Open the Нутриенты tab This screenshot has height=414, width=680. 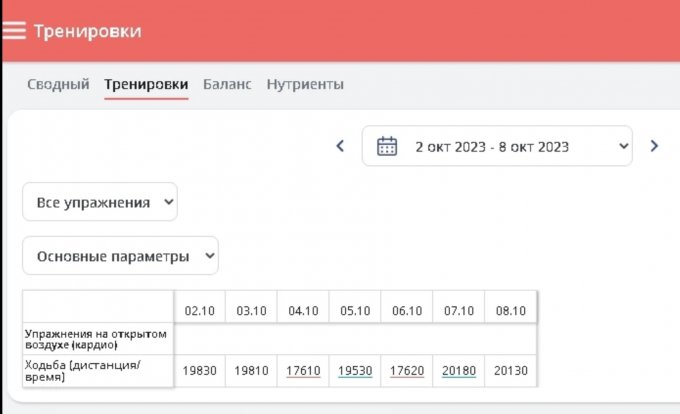(x=305, y=85)
